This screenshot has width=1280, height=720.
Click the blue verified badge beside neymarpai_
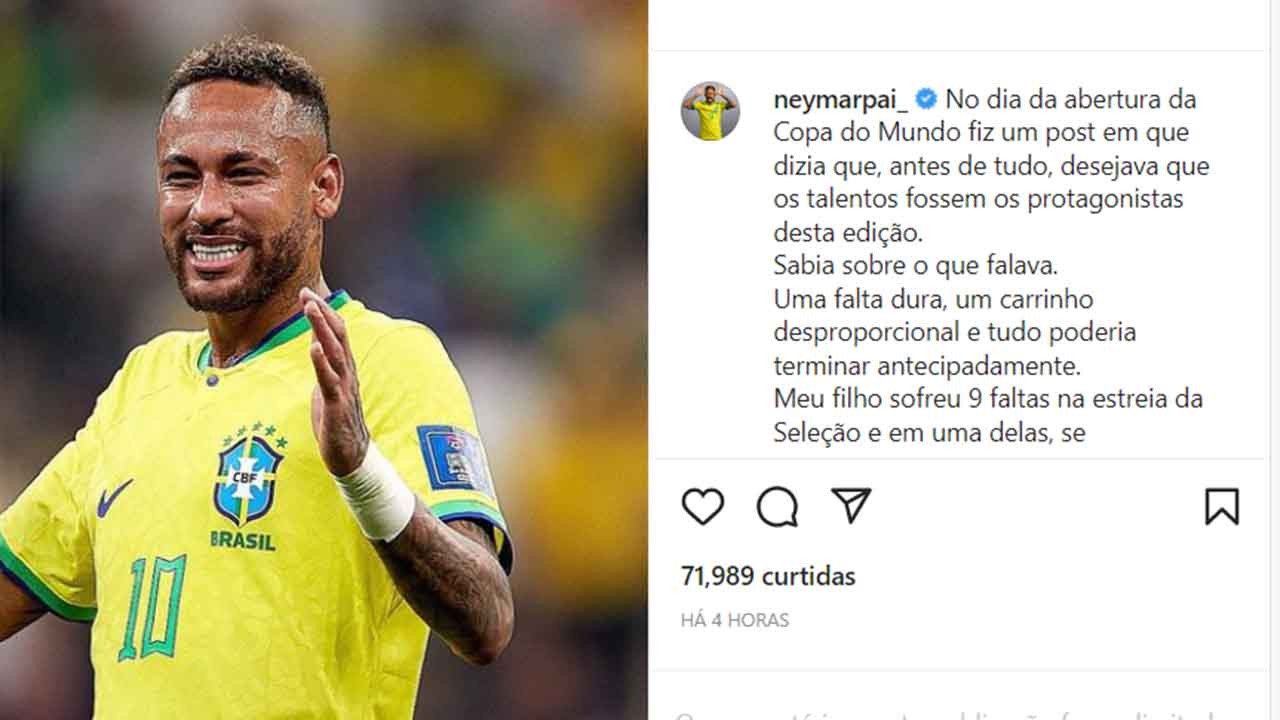pyautogui.click(x=926, y=99)
